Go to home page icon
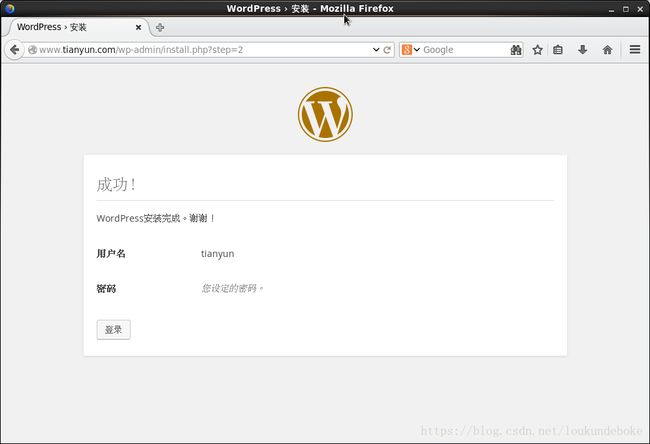 tap(607, 50)
